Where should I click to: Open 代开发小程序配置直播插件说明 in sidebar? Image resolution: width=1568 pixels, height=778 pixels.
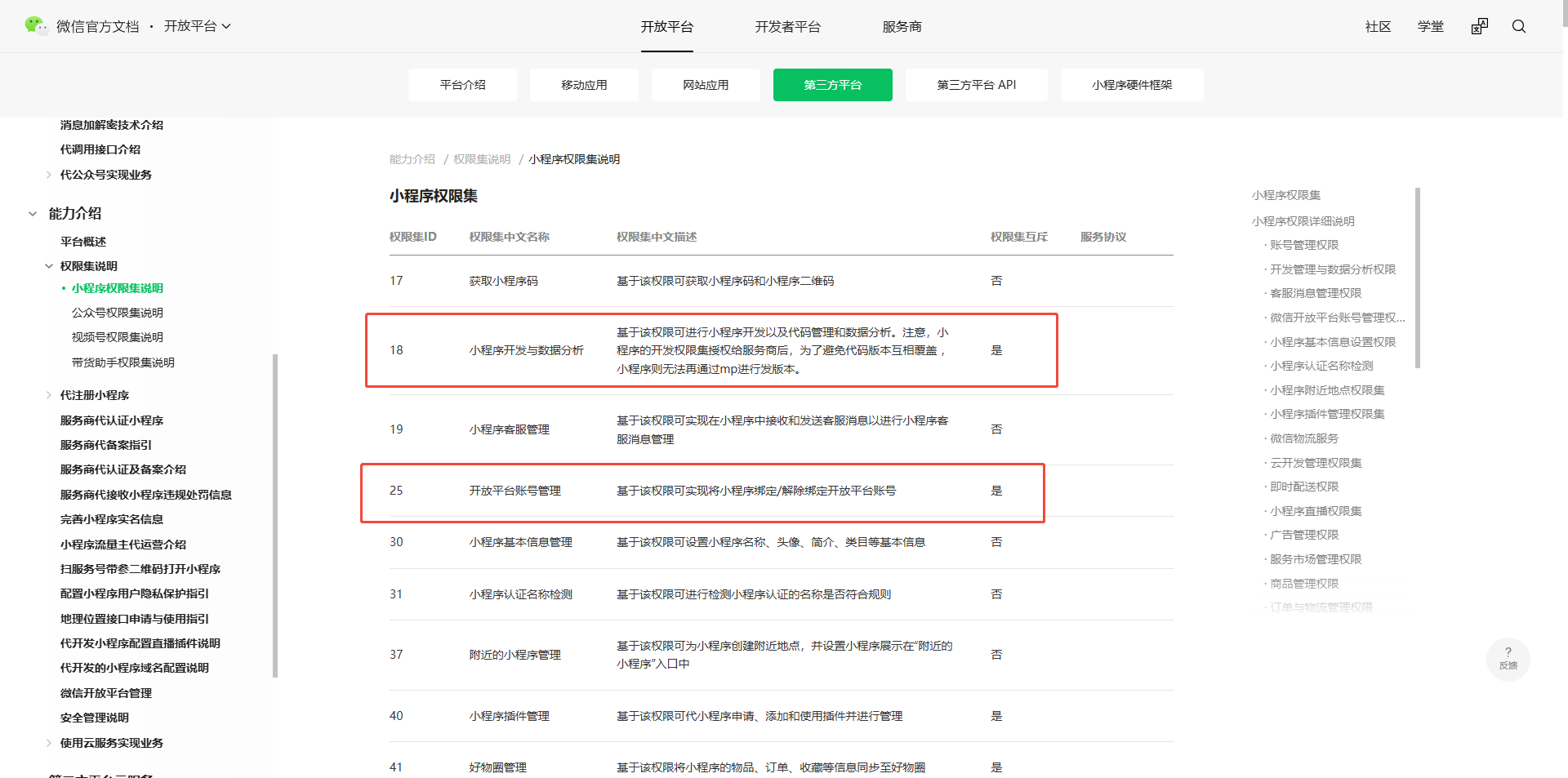coord(140,643)
